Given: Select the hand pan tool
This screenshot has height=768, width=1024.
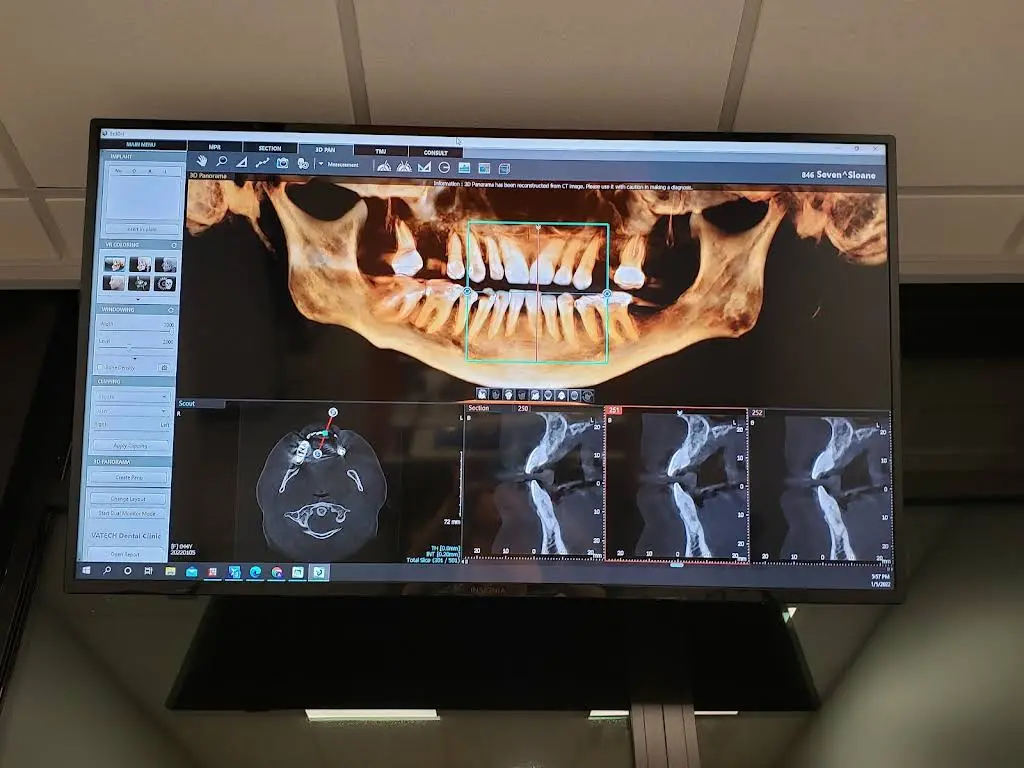Looking at the screenshot, I should click(x=202, y=161).
